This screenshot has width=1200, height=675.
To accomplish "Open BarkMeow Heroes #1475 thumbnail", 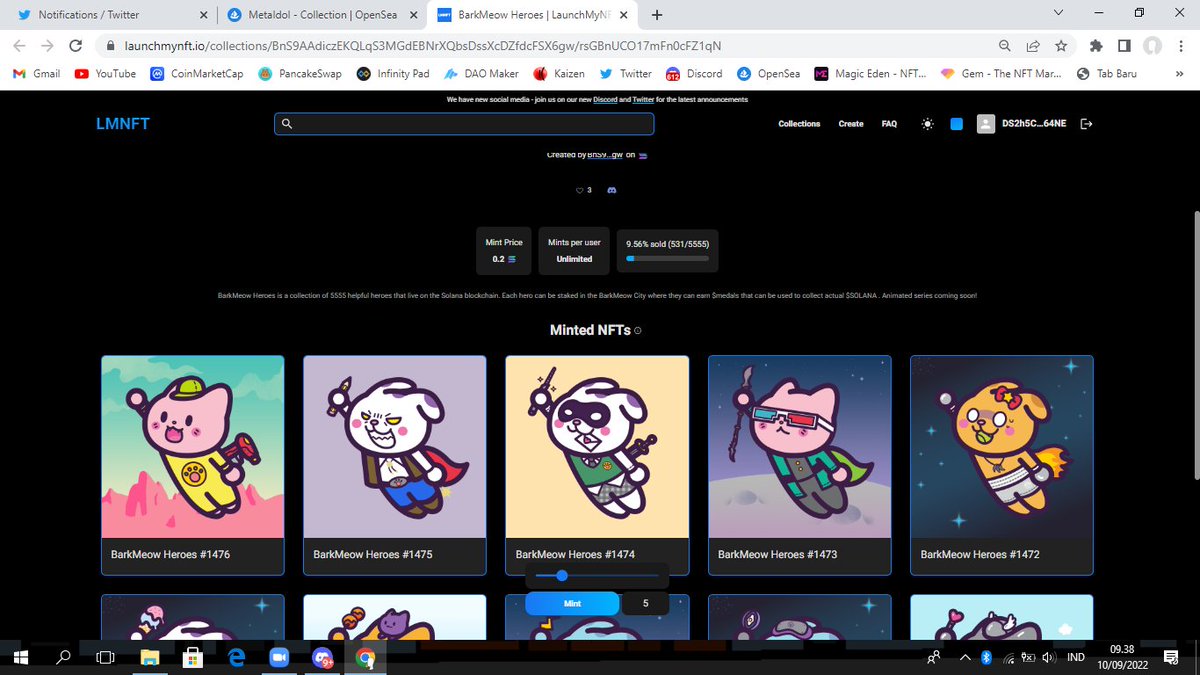I will (395, 447).
